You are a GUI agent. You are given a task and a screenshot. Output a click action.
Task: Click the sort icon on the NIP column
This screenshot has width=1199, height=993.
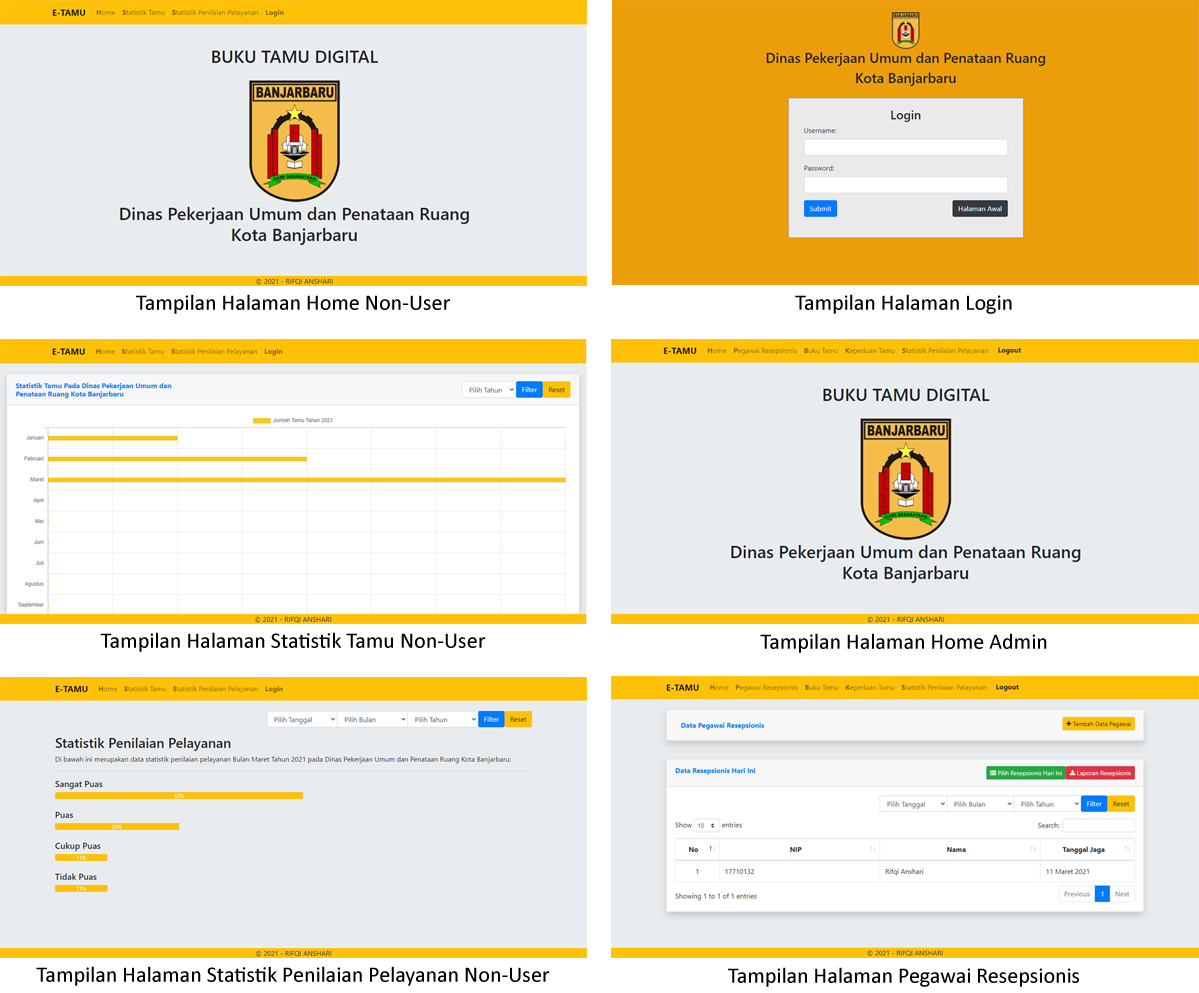click(872, 849)
